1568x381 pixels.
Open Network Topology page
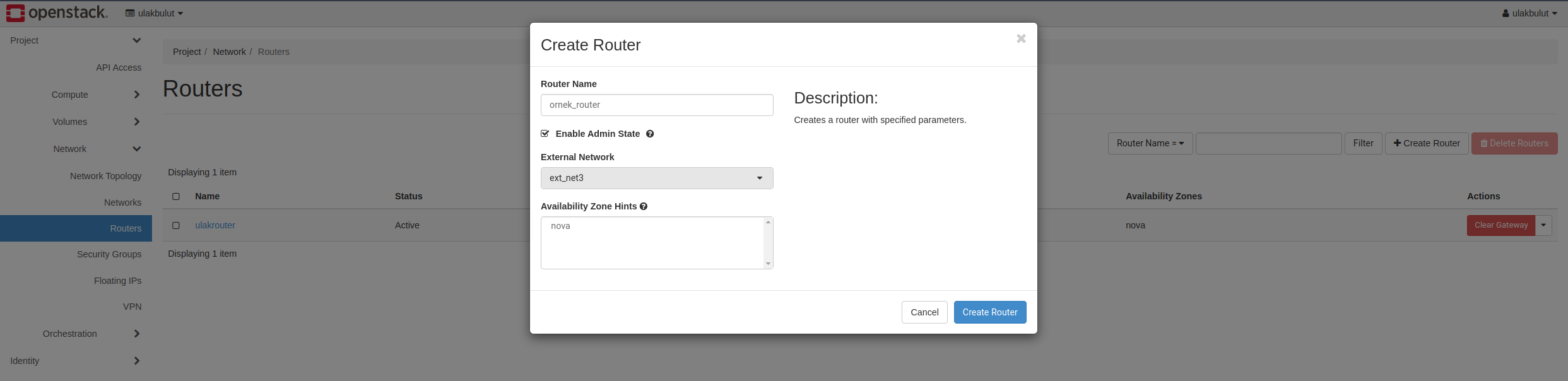click(x=105, y=176)
